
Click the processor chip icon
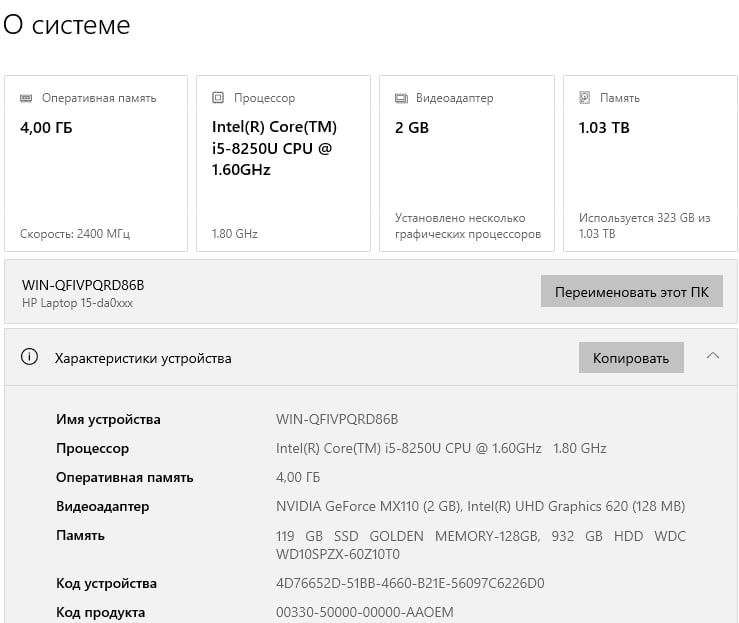tap(218, 98)
